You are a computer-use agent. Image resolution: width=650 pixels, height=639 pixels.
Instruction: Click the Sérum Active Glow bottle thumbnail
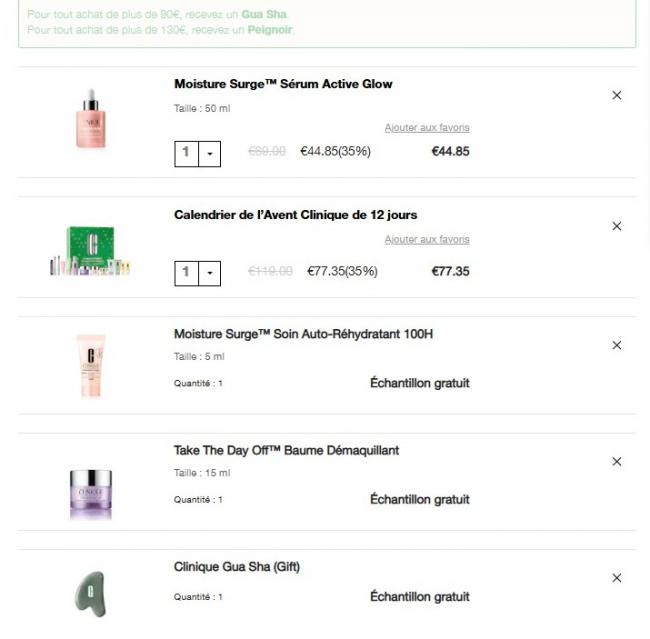(x=90, y=120)
